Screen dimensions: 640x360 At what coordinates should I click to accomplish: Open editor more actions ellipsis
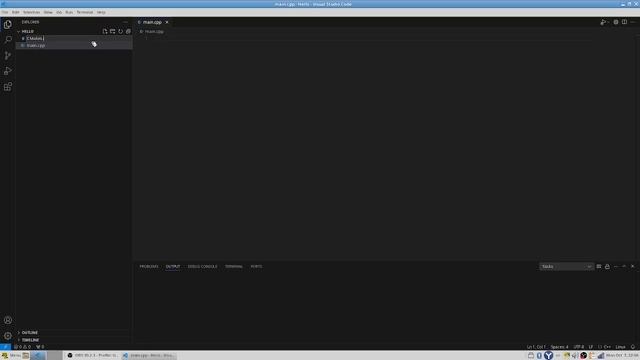pyautogui.click(x=633, y=22)
